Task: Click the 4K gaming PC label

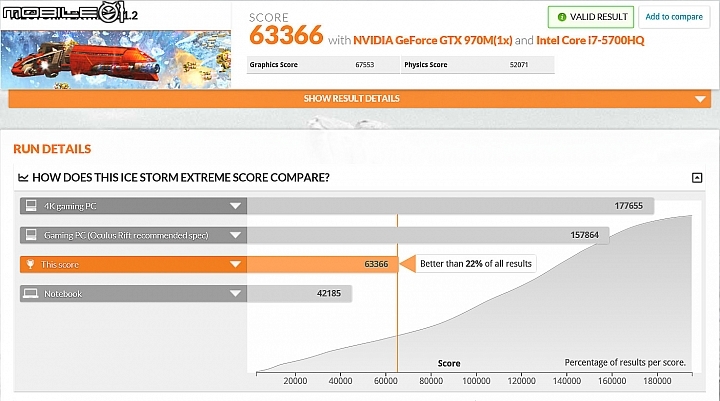Action: 70,206
